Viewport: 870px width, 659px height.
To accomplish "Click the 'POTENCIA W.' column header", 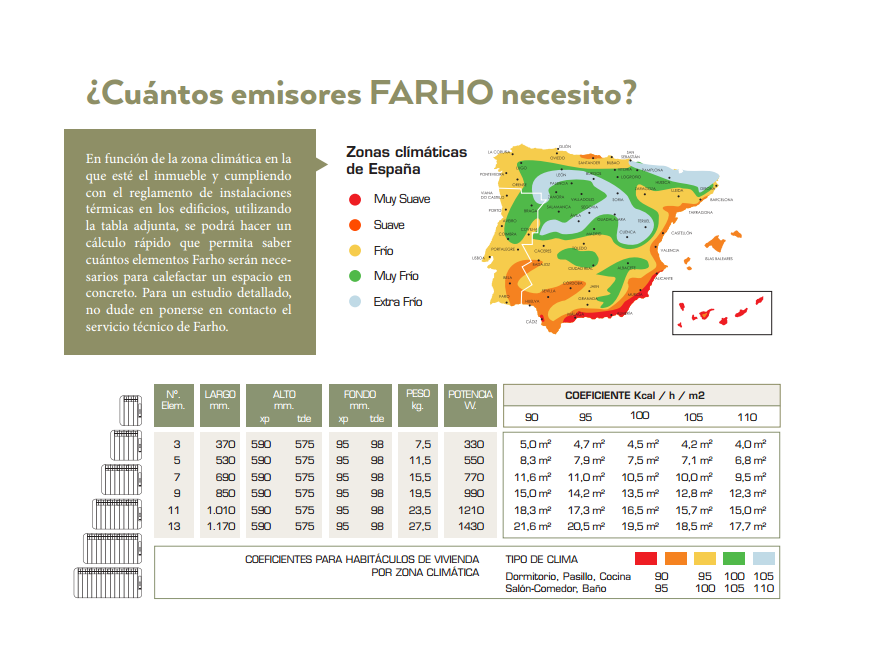I will 471,405.
